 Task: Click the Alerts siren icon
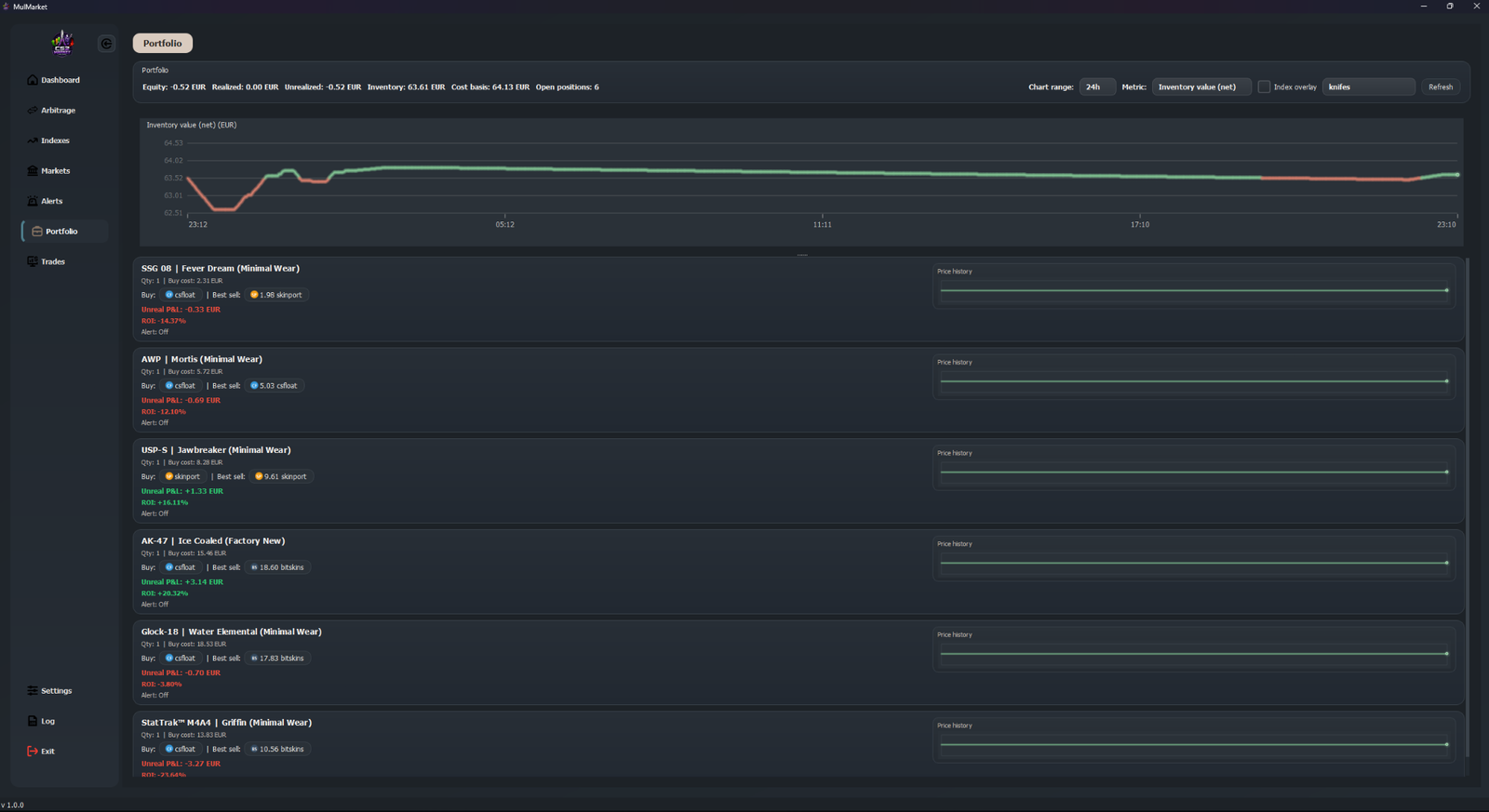pyautogui.click(x=33, y=201)
